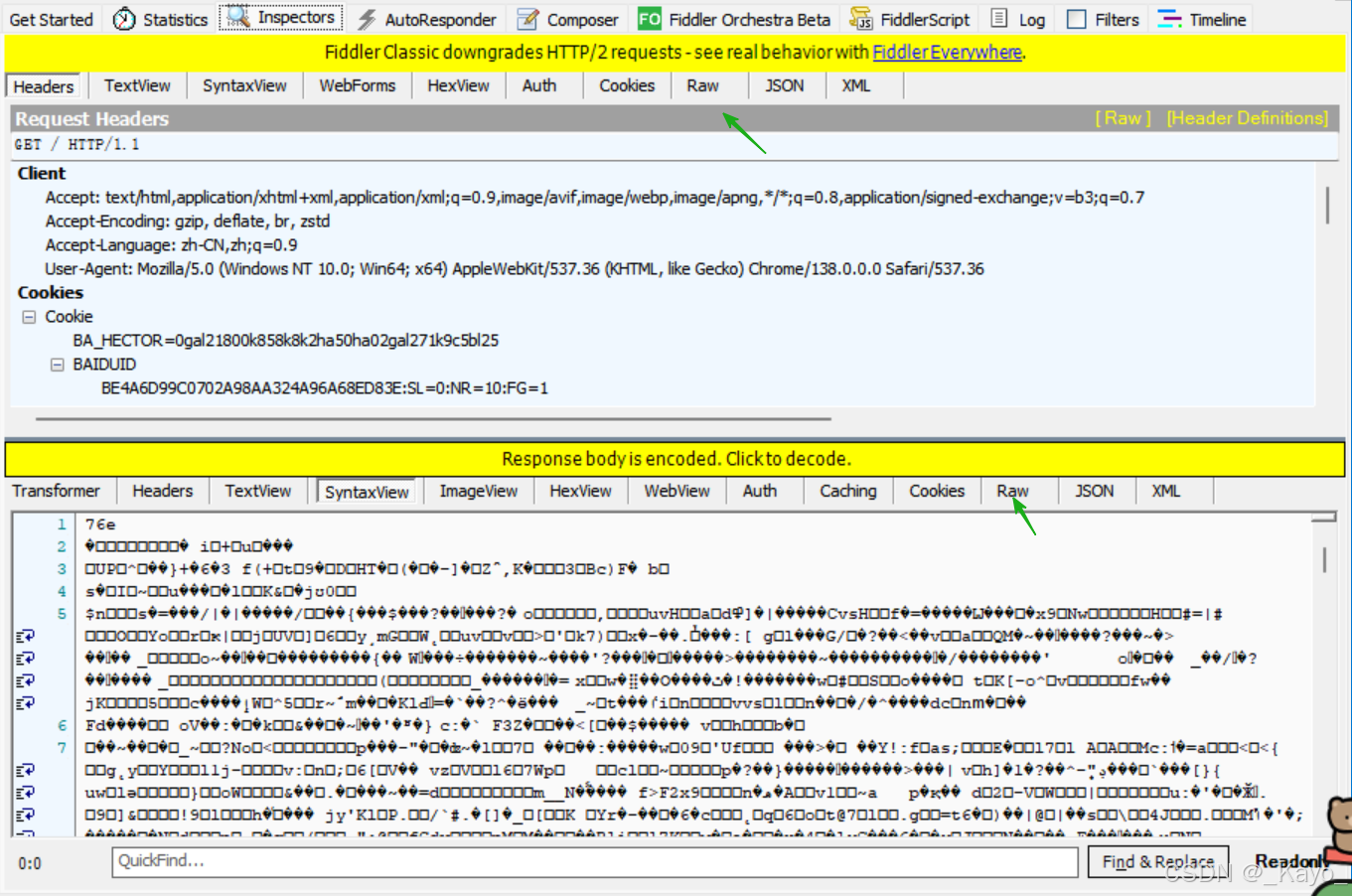Toggle the Filters checkbox
Screen dimensions: 1352x896
(x=1076, y=19)
